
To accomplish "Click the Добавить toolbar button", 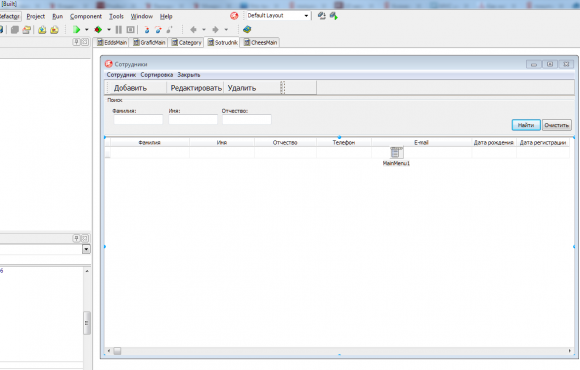I will 130,88.
